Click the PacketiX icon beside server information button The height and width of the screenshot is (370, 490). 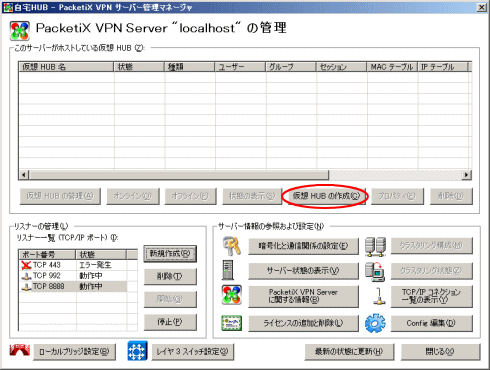[232, 295]
